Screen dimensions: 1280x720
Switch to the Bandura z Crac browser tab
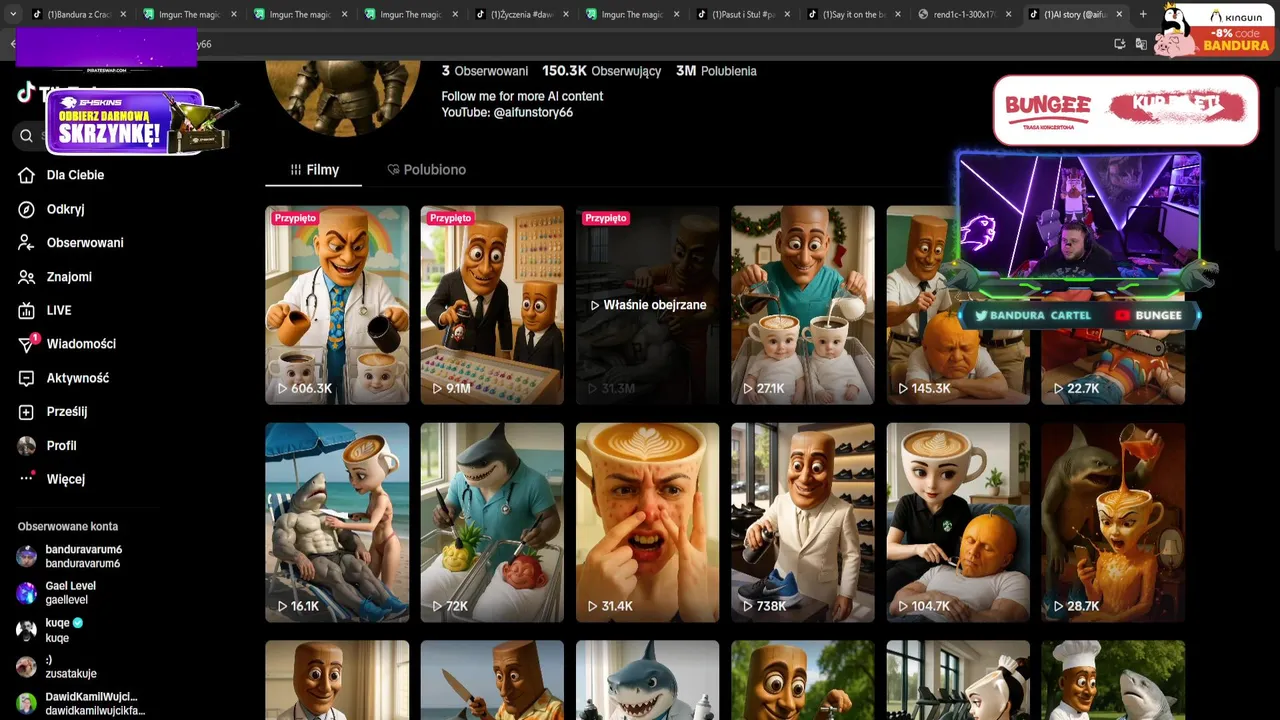point(78,14)
